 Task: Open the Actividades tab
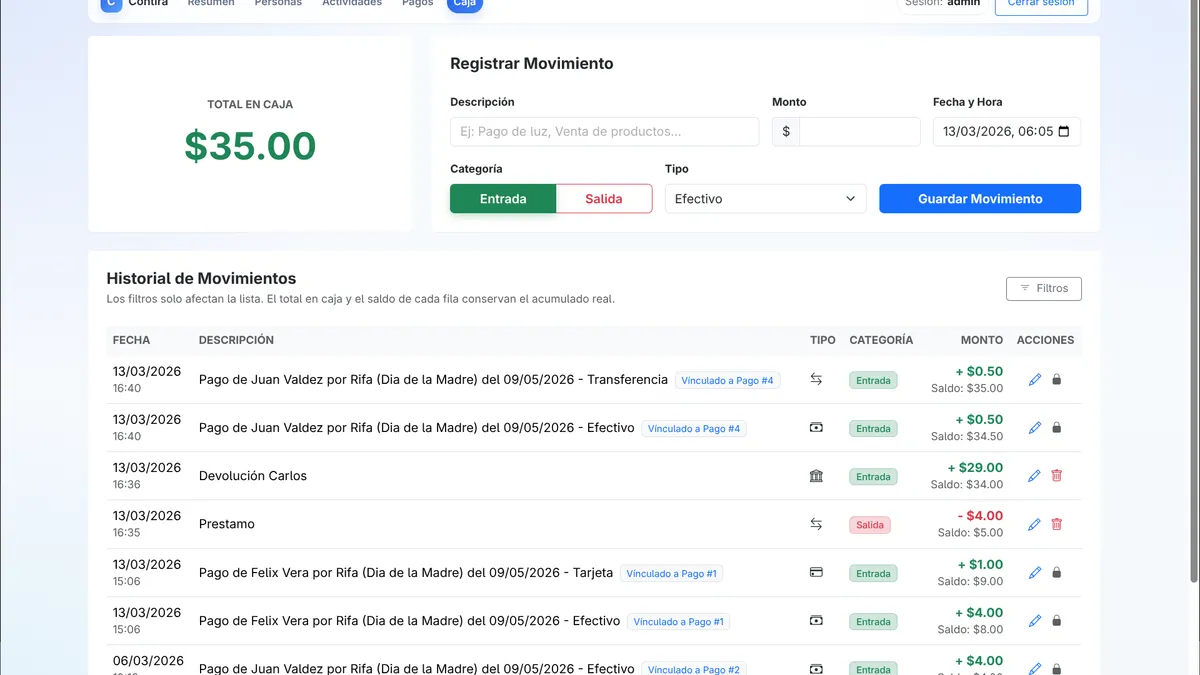[x=352, y=4]
